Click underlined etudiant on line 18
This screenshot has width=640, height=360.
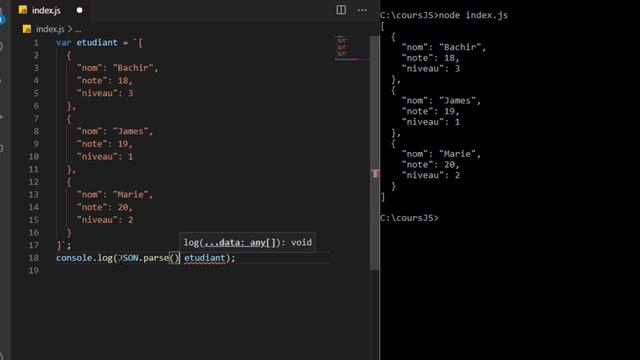(204, 258)
